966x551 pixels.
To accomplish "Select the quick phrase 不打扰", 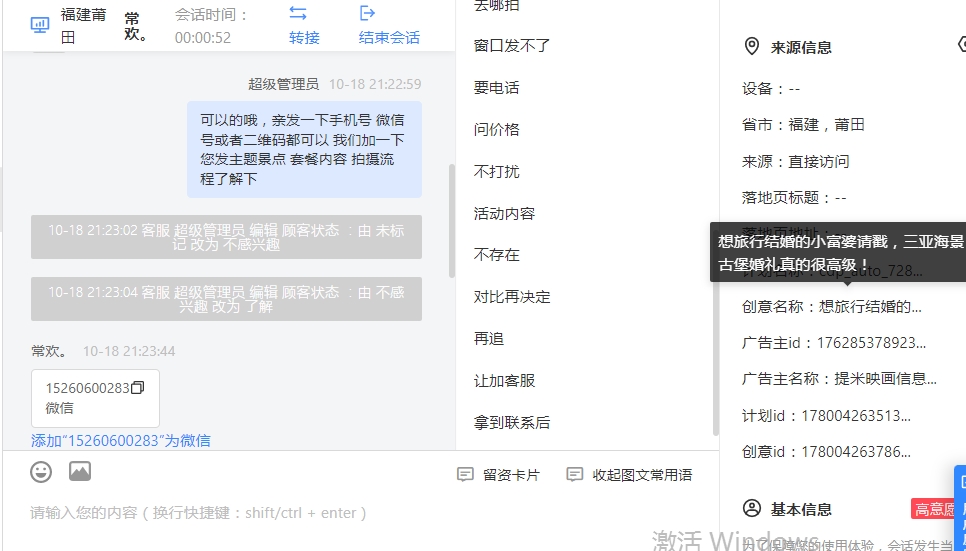I will pos(497,171).
